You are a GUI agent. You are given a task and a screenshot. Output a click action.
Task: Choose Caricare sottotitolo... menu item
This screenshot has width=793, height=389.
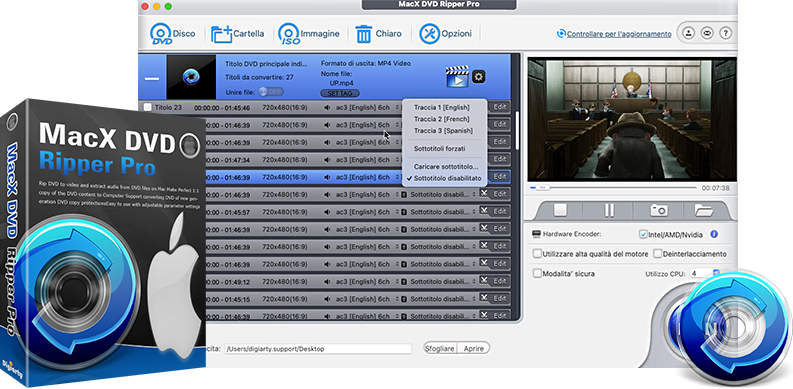[x=446, y=166]
